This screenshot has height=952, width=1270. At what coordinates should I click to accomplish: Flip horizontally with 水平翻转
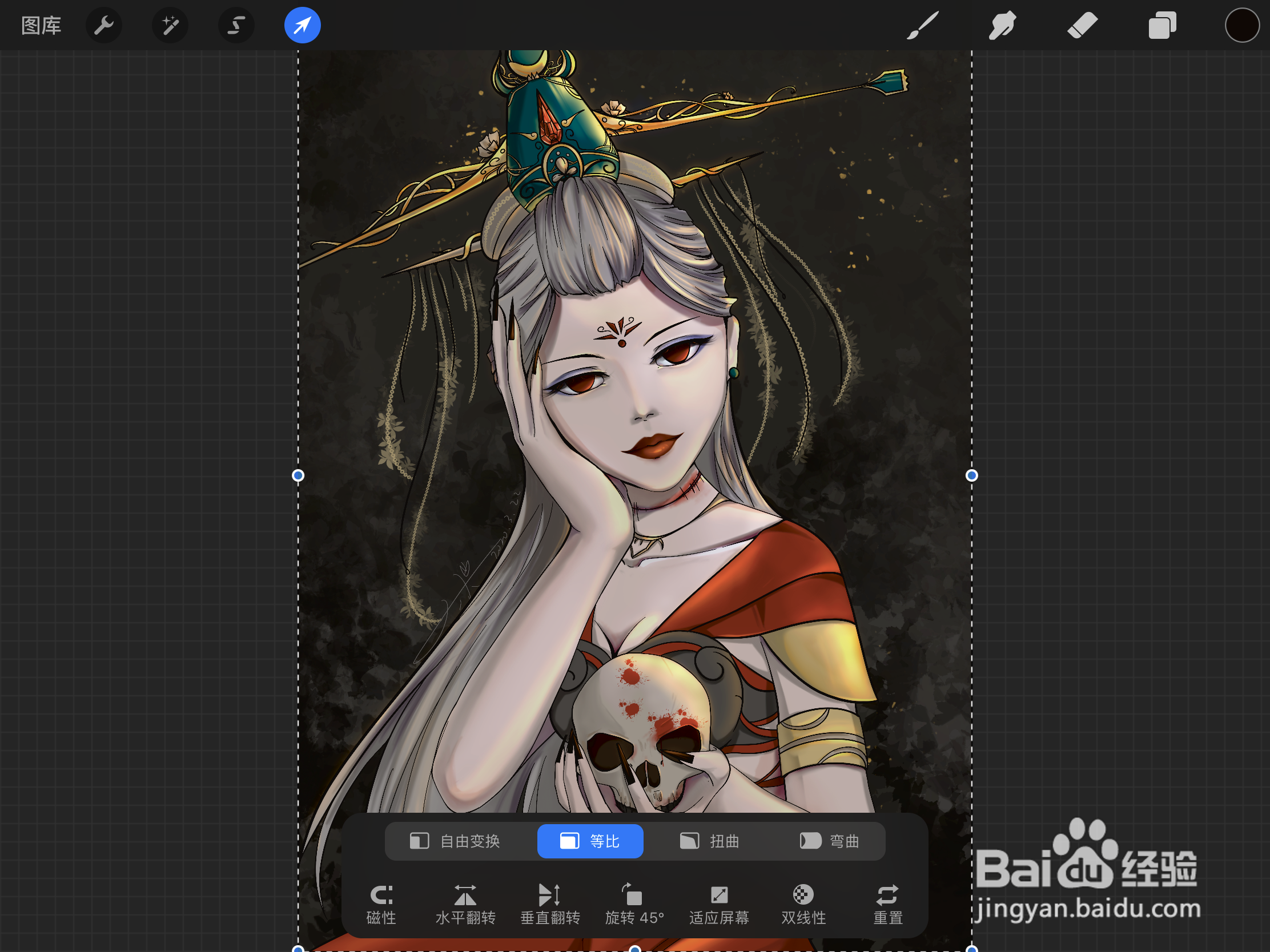465,905
